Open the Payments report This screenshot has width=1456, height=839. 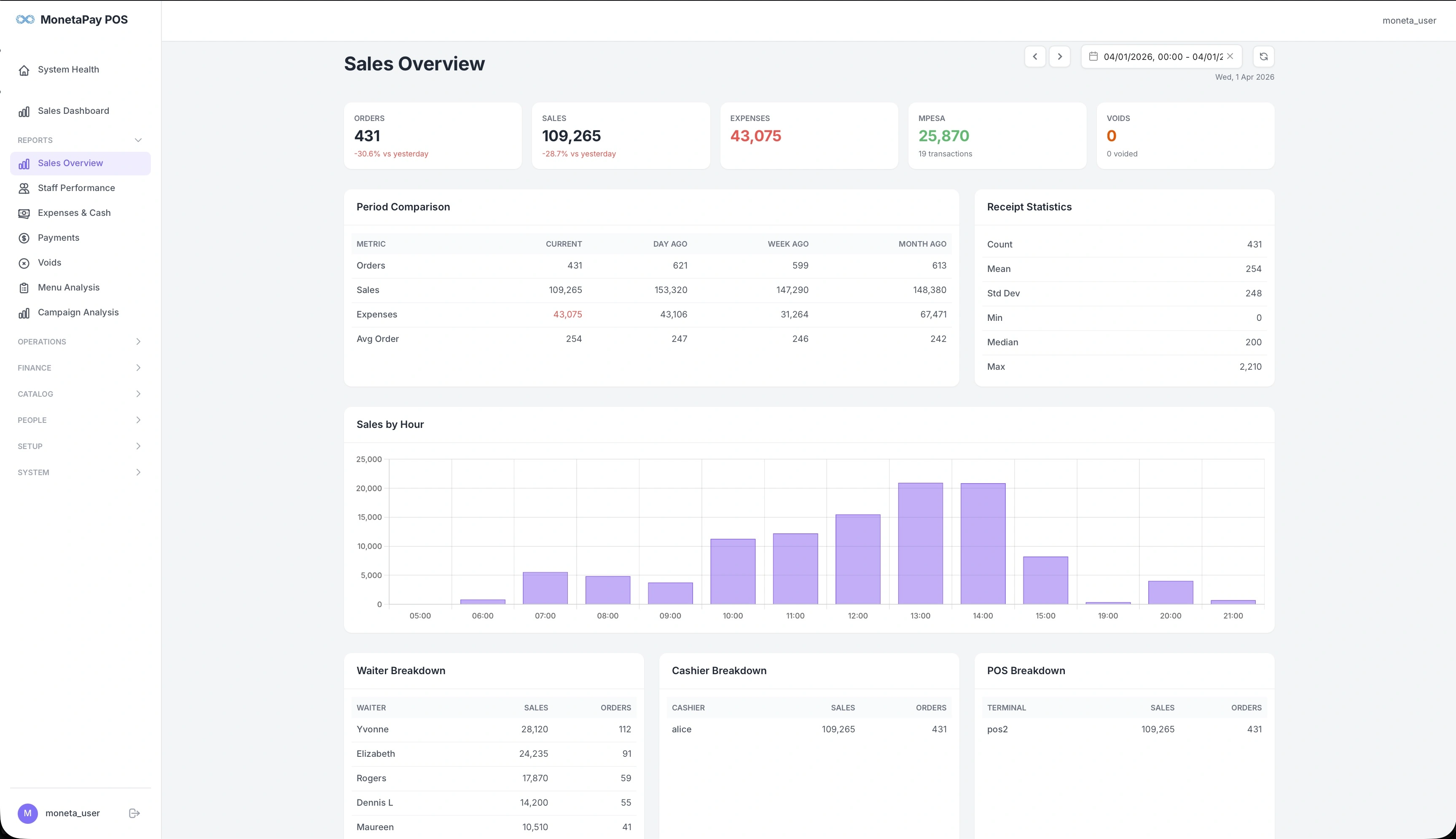point(80,238)
